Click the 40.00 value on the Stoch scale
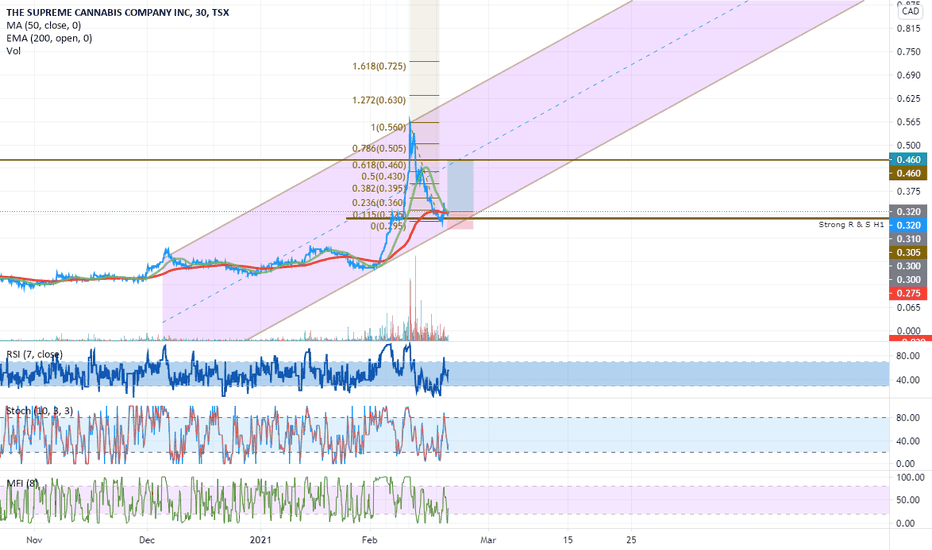Screen dimensions: 932x550 (x=908, y=441)
